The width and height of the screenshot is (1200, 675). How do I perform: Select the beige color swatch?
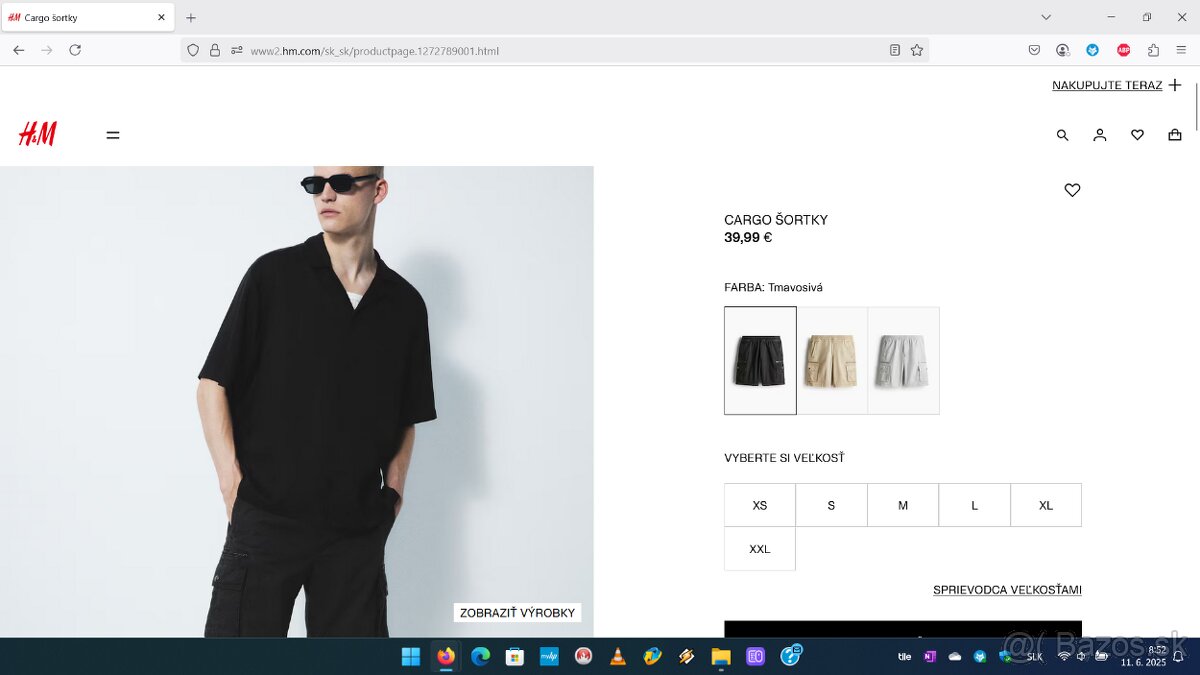[x=832, y=360]
